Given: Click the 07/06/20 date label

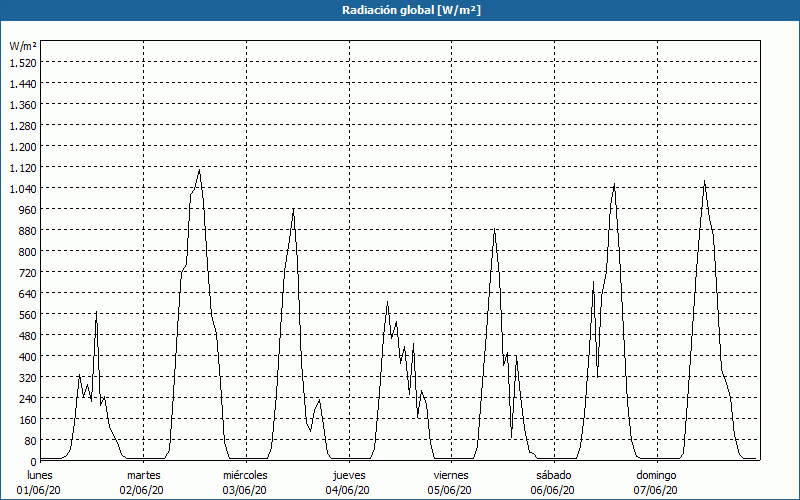Looking at the screenshot, I should pyautogui.click(x=656, y=491).
